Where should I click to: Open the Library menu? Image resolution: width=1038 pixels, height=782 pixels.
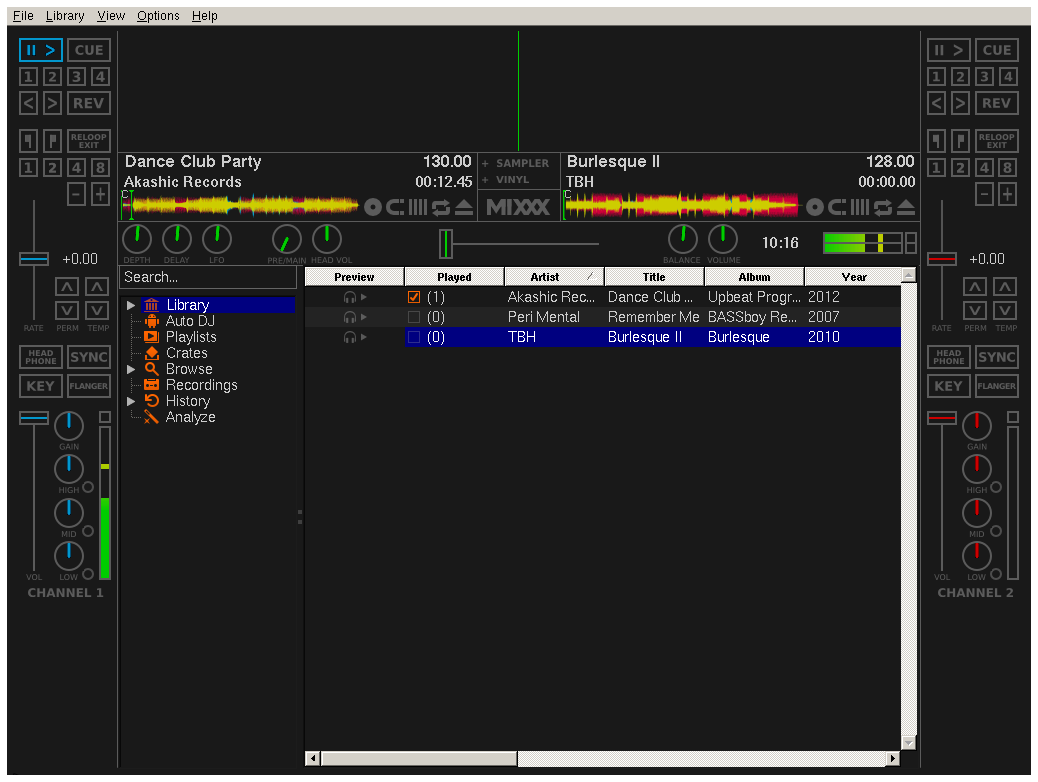click(x=65, y=16)
